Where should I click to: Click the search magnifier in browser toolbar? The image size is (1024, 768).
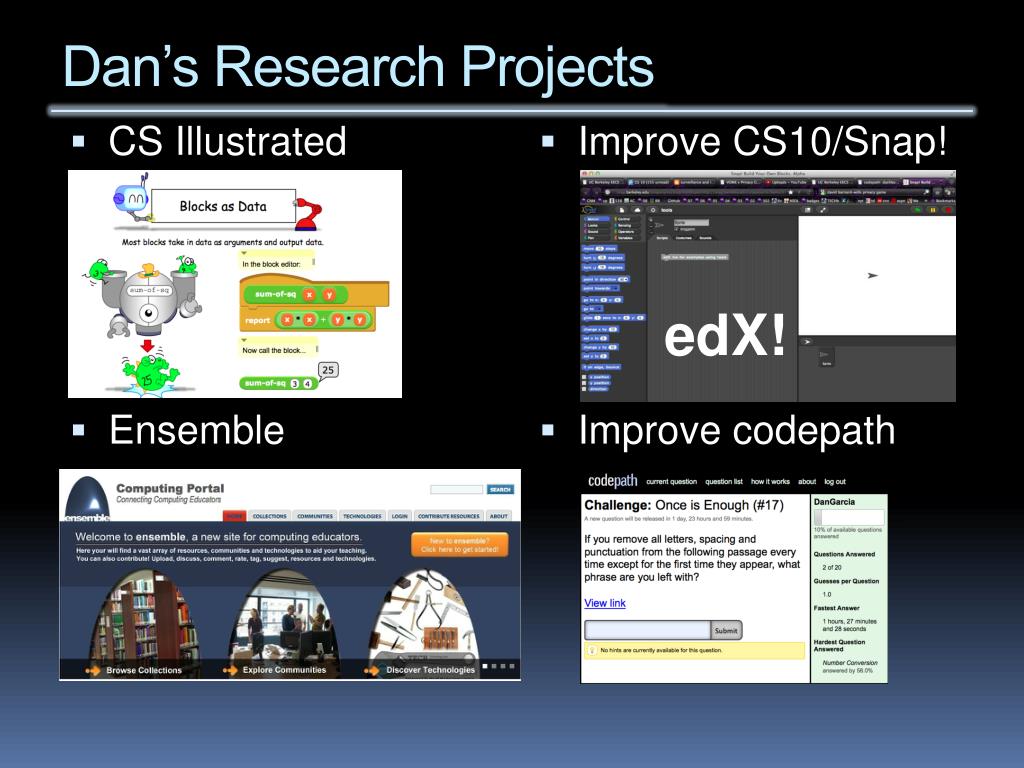926,192
